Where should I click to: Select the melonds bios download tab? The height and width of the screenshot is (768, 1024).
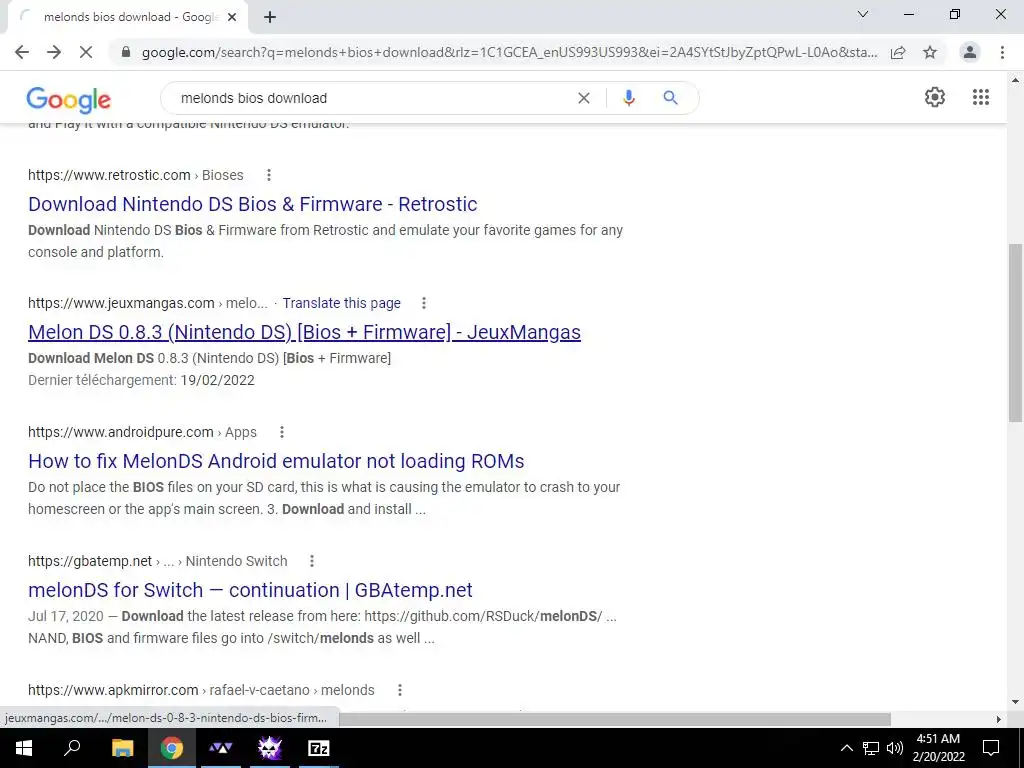tap(127, 18)
